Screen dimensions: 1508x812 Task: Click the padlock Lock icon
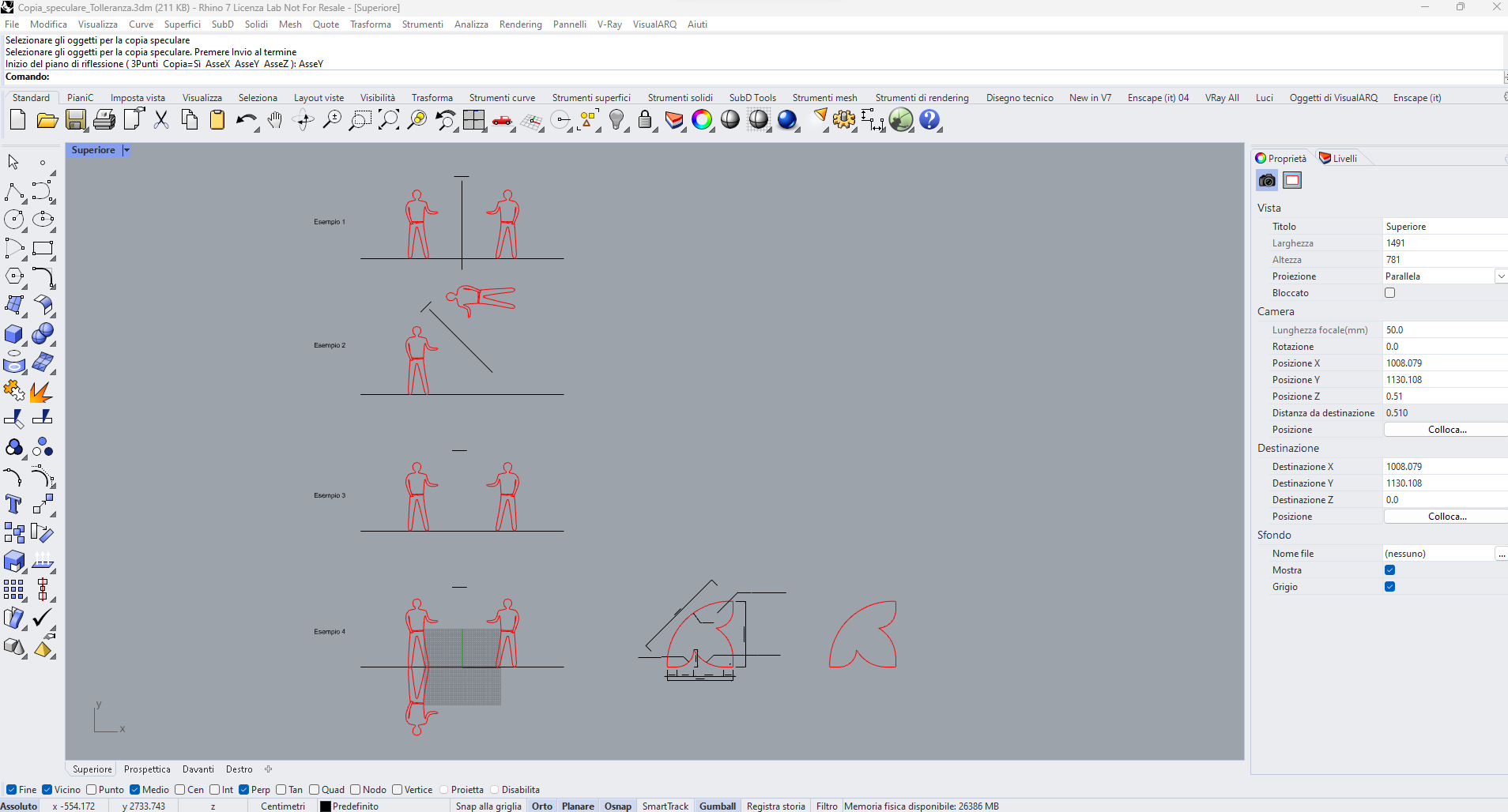[645, 120]
